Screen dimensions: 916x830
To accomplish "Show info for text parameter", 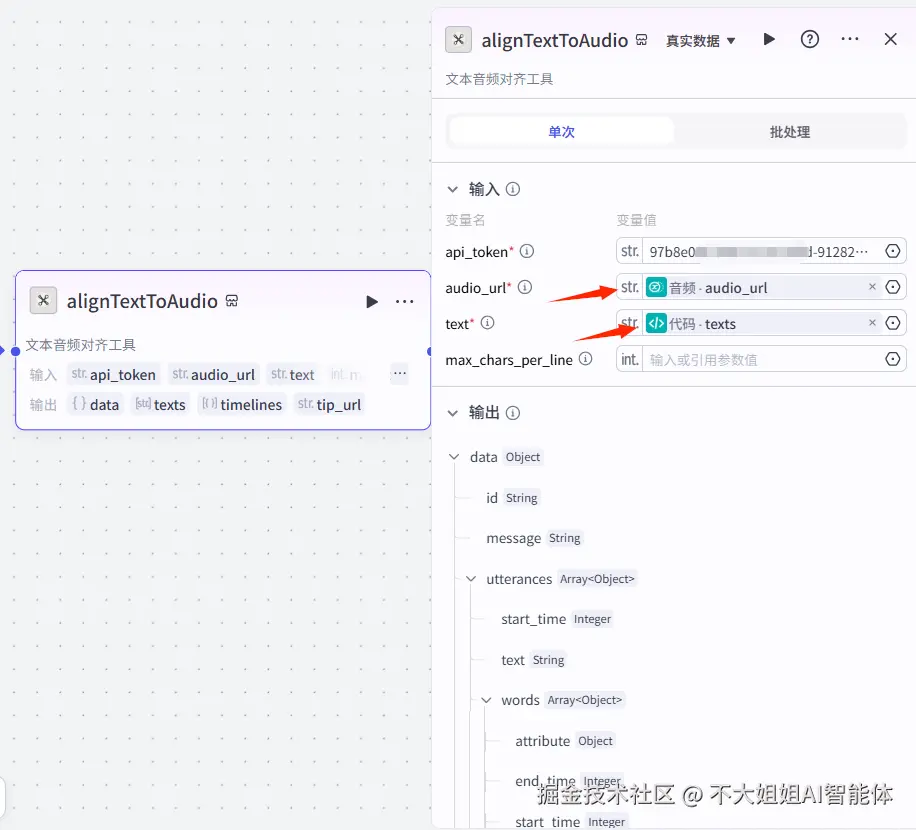I will [x=487, y=322].
